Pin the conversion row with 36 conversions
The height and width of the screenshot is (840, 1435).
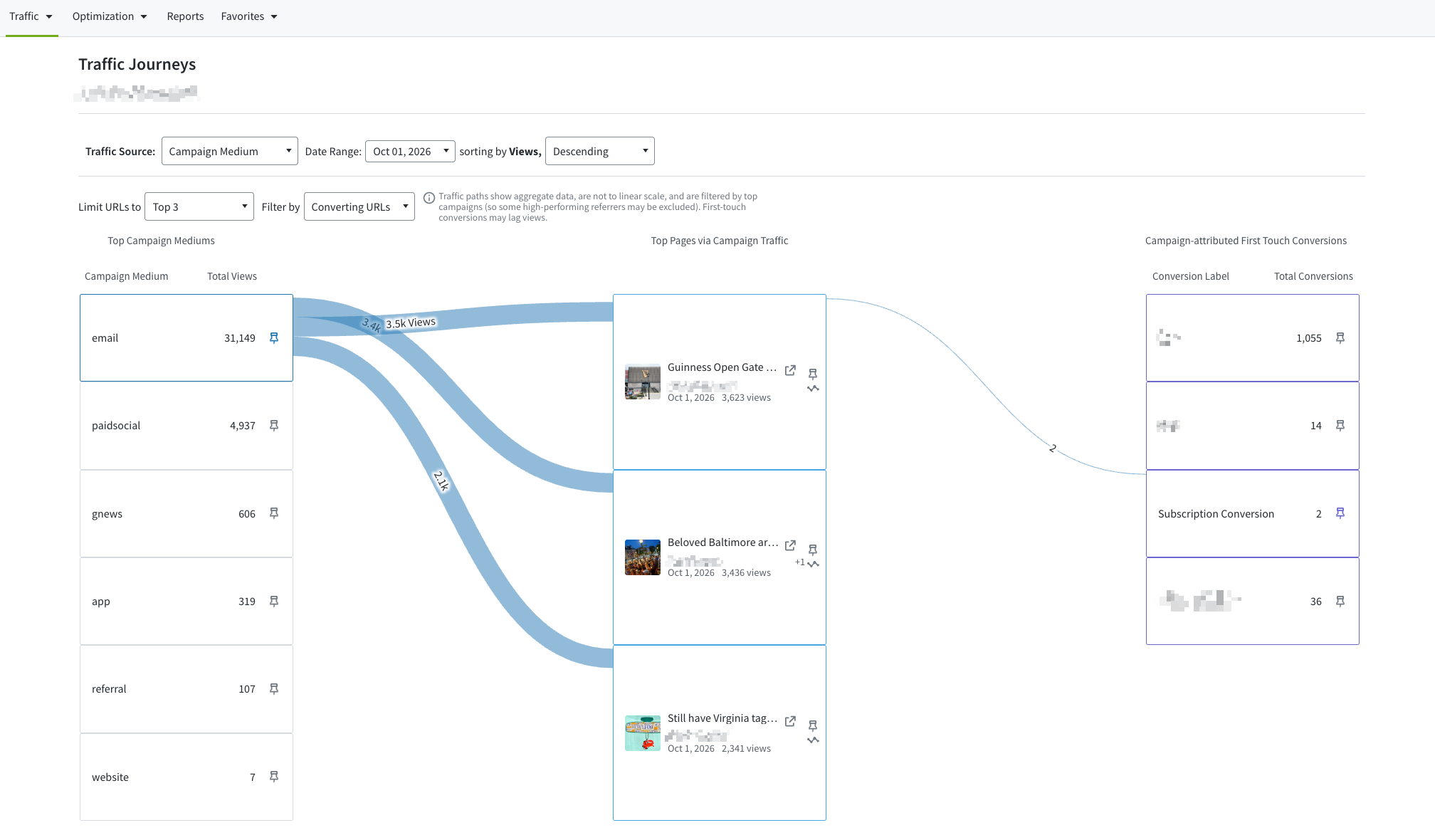[1340, 602]
